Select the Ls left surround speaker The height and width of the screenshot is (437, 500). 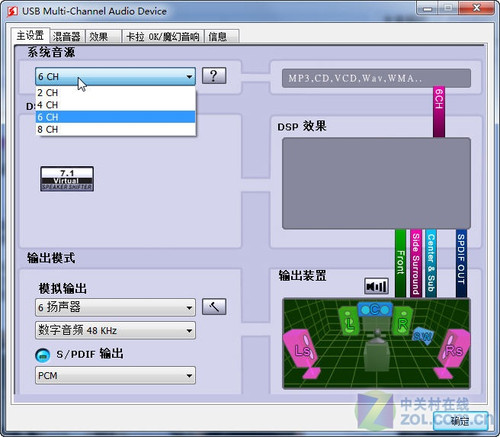click(302, 353)
